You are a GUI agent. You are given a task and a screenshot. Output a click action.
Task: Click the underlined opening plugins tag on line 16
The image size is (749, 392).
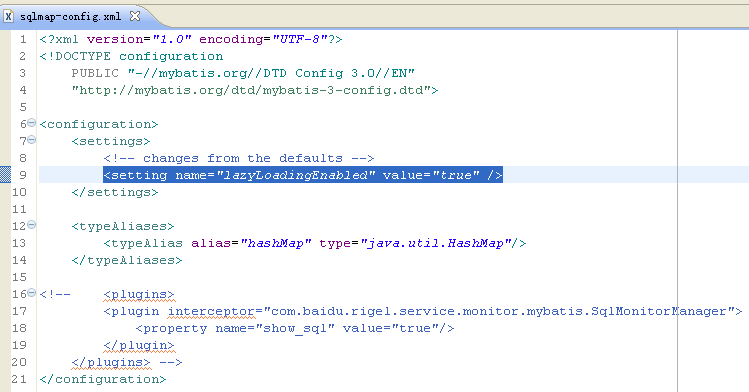(139, 295)
